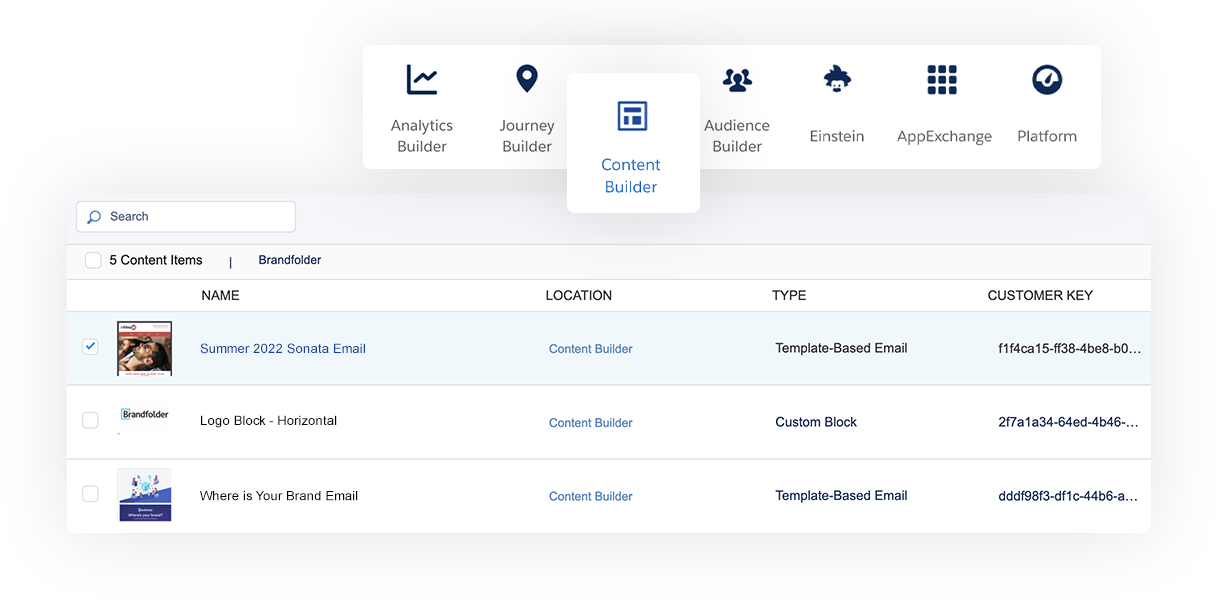Open the Summer 2022 Sonata Email link
The height and width of the screenshot is (601, 1216).
tap(283, 349)
